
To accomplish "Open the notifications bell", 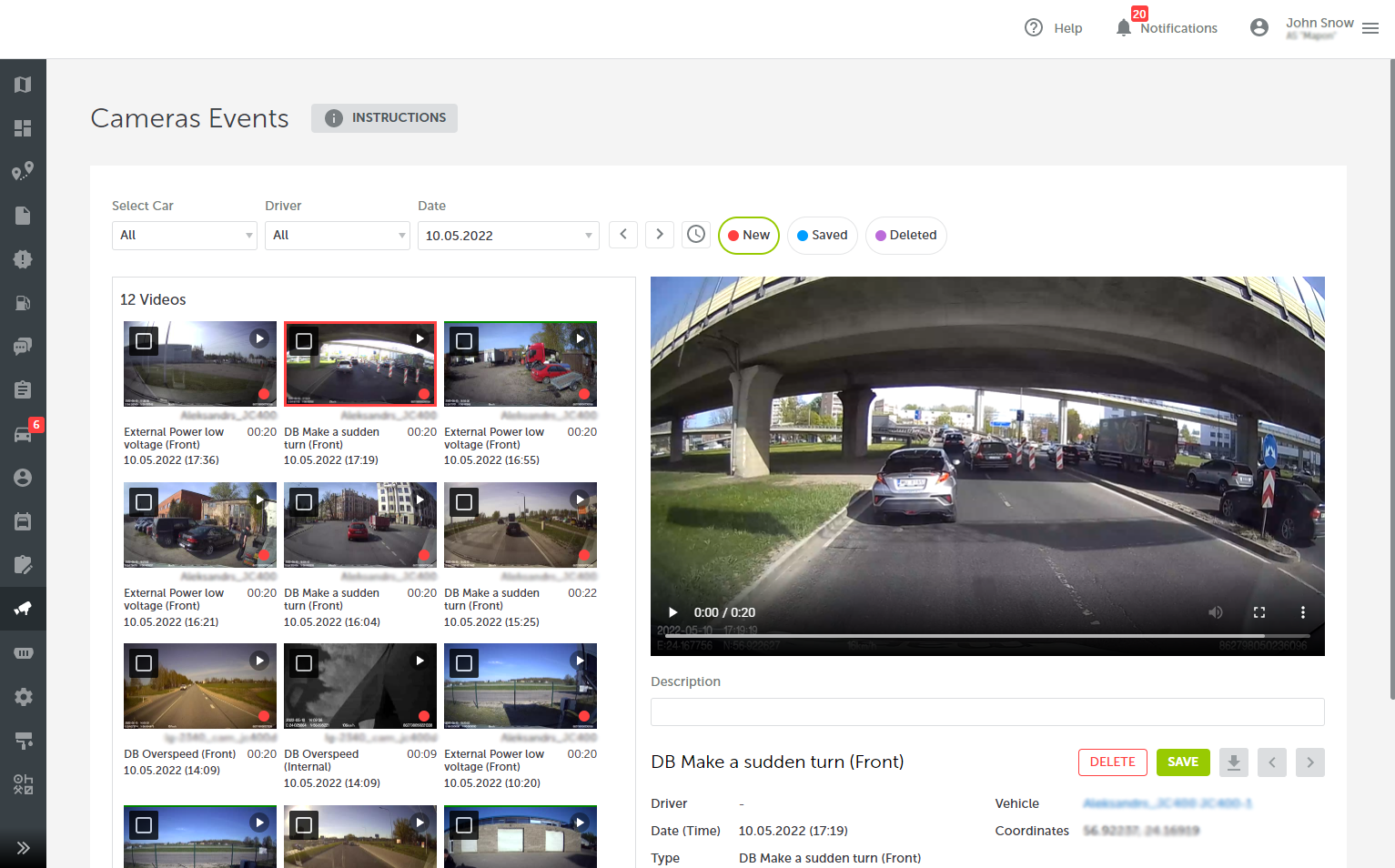I will (x=1124, y=27).
